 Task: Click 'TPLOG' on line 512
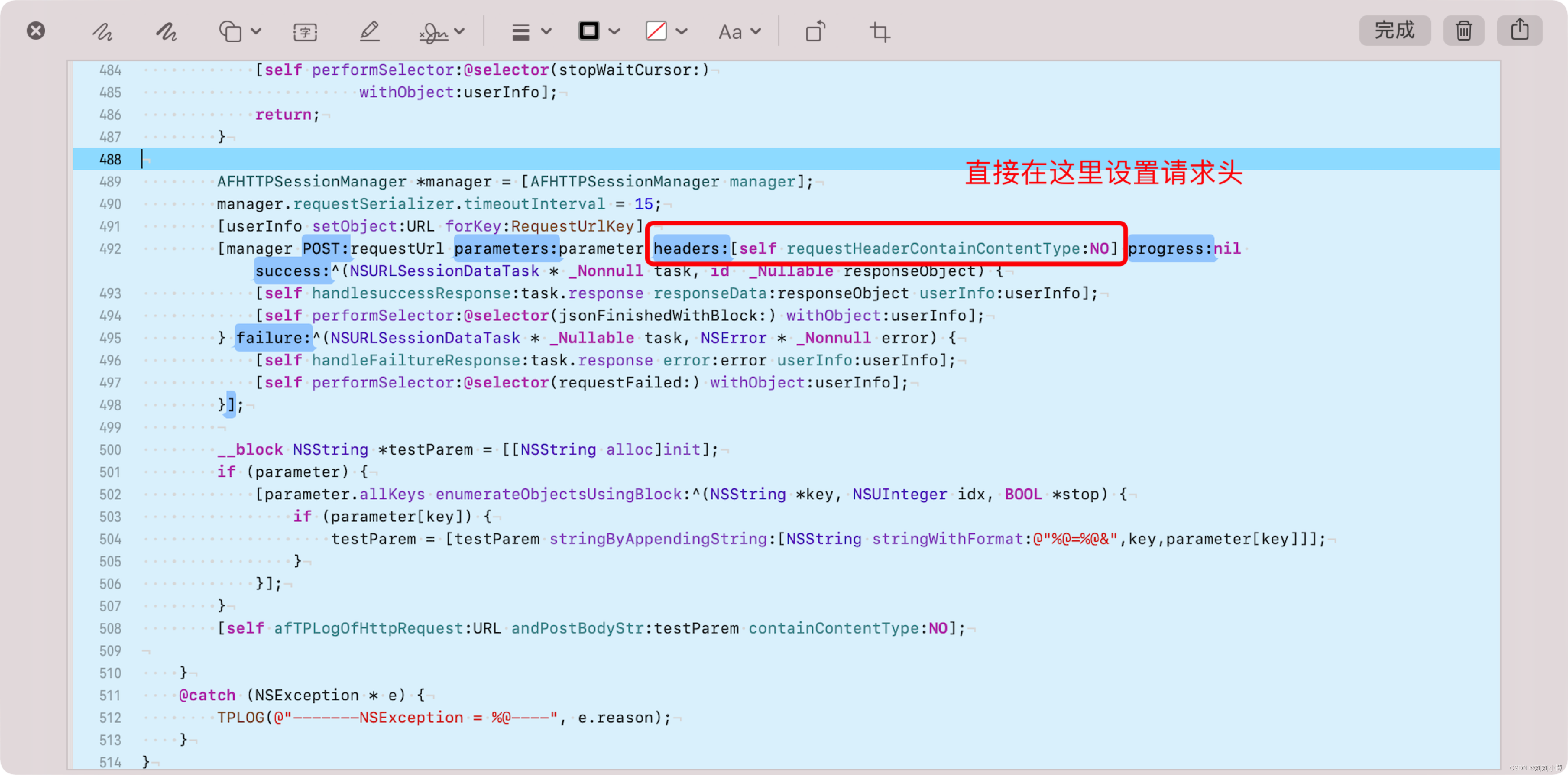(x=240, y=718)
